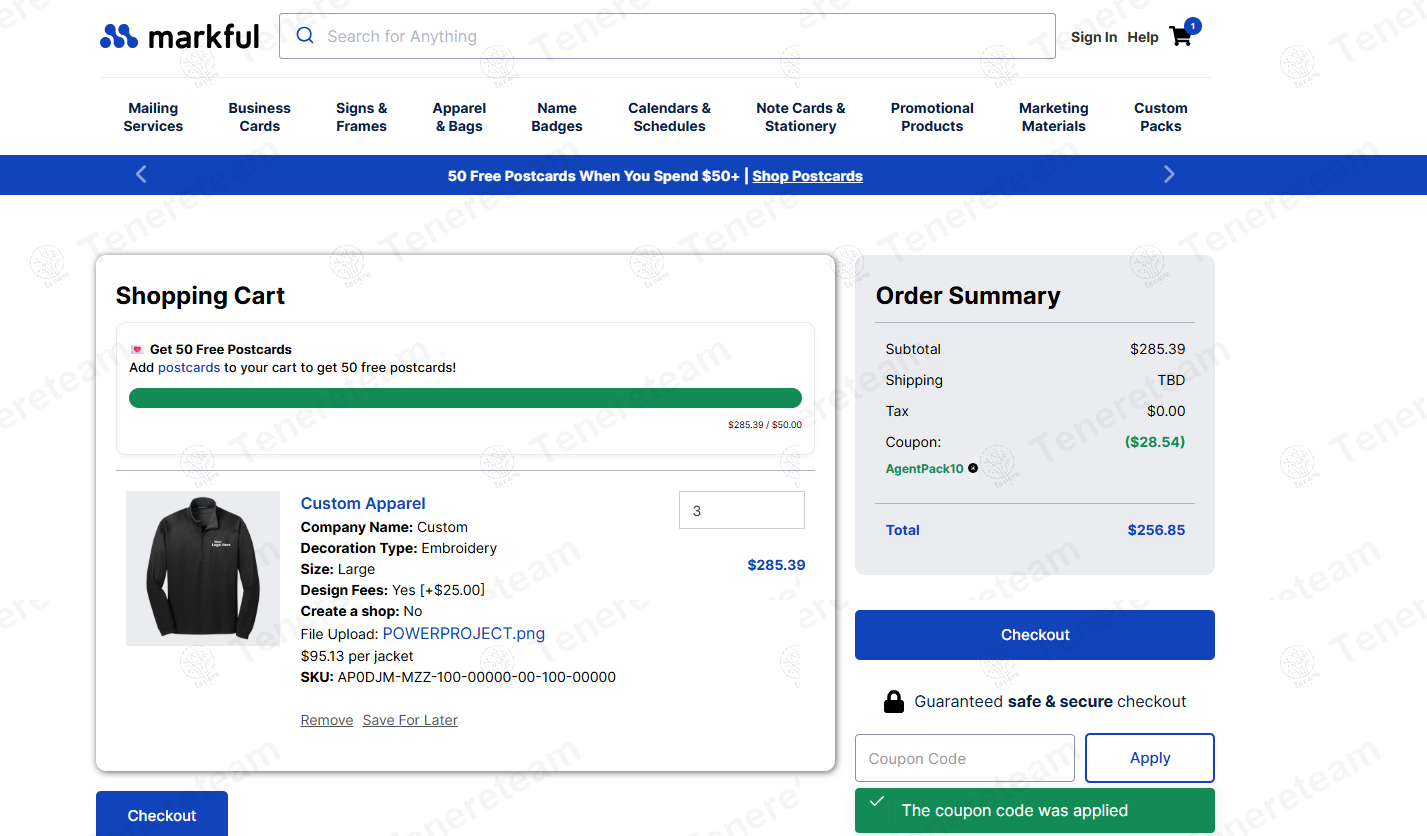
Task: Click the 'coupon code was applied' notification
Action: (1035, 810)
